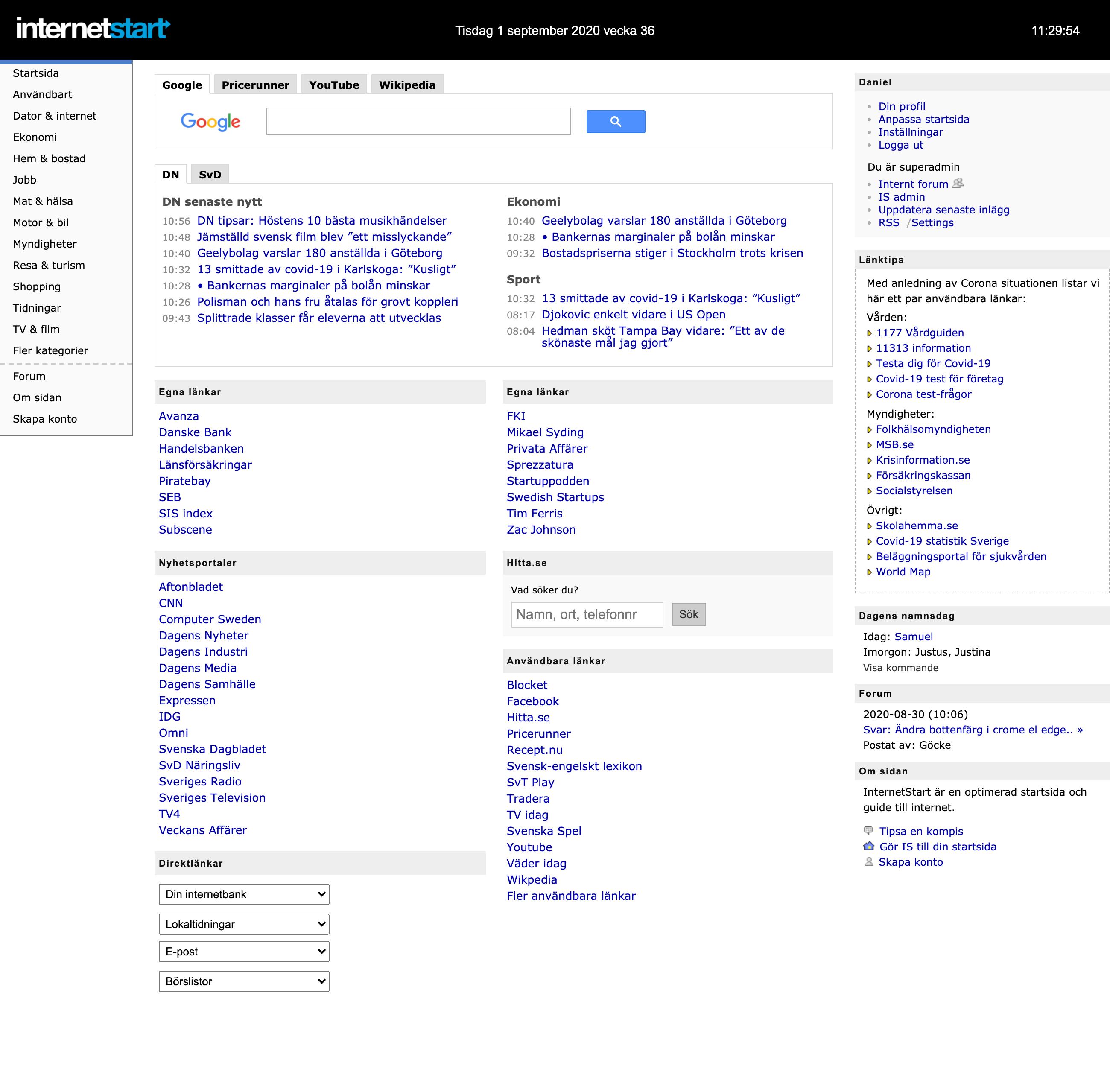The image size is (1110, 1092).
Task: Open Polisman och hans fru åtalas headline
Action: [327, 302]
